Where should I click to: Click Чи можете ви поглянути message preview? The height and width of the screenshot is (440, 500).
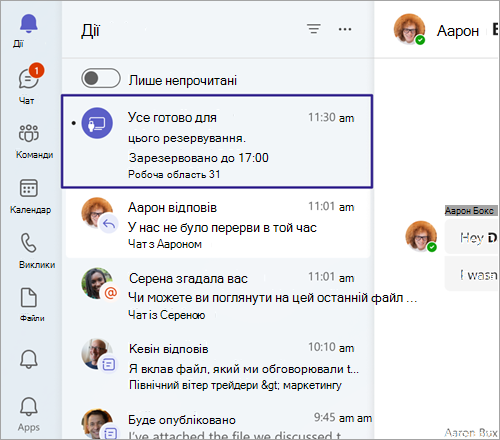tap(273, 298)
